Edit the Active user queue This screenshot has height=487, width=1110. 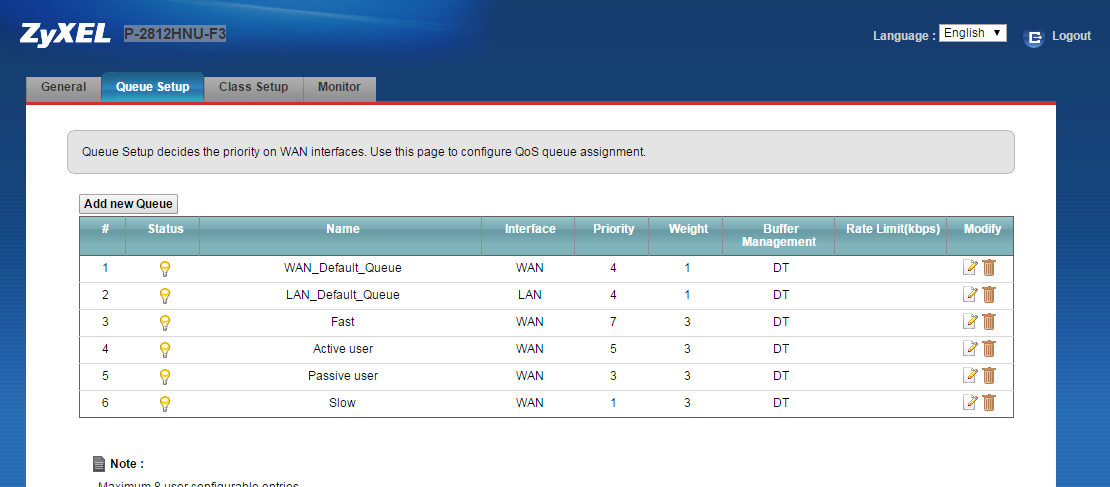tap(971, 348)
